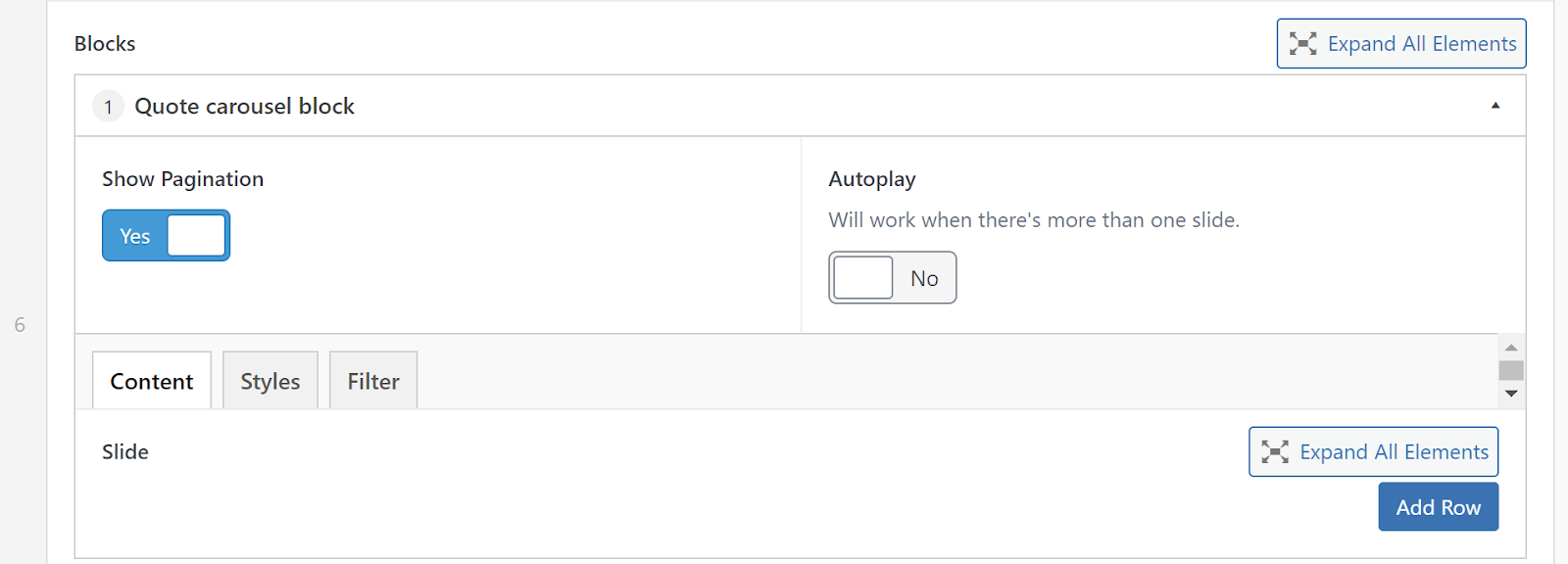Open the Filter tab
This screenshot has width=1568, height=564.
pyautogui.click(x=373, y=381)
